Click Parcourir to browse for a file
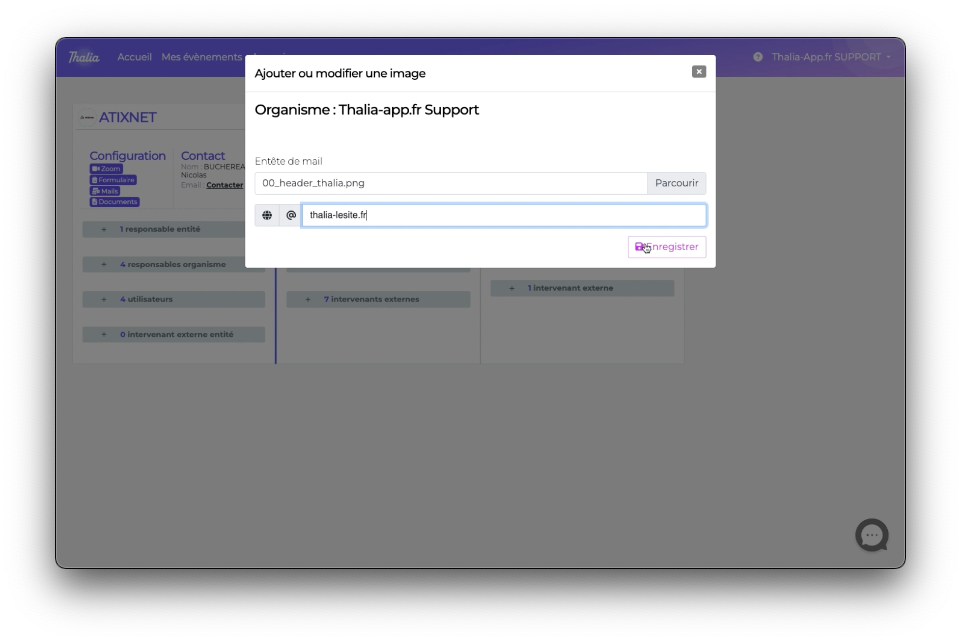This screenshot has width=961, height=642. (x=677, y=183)
